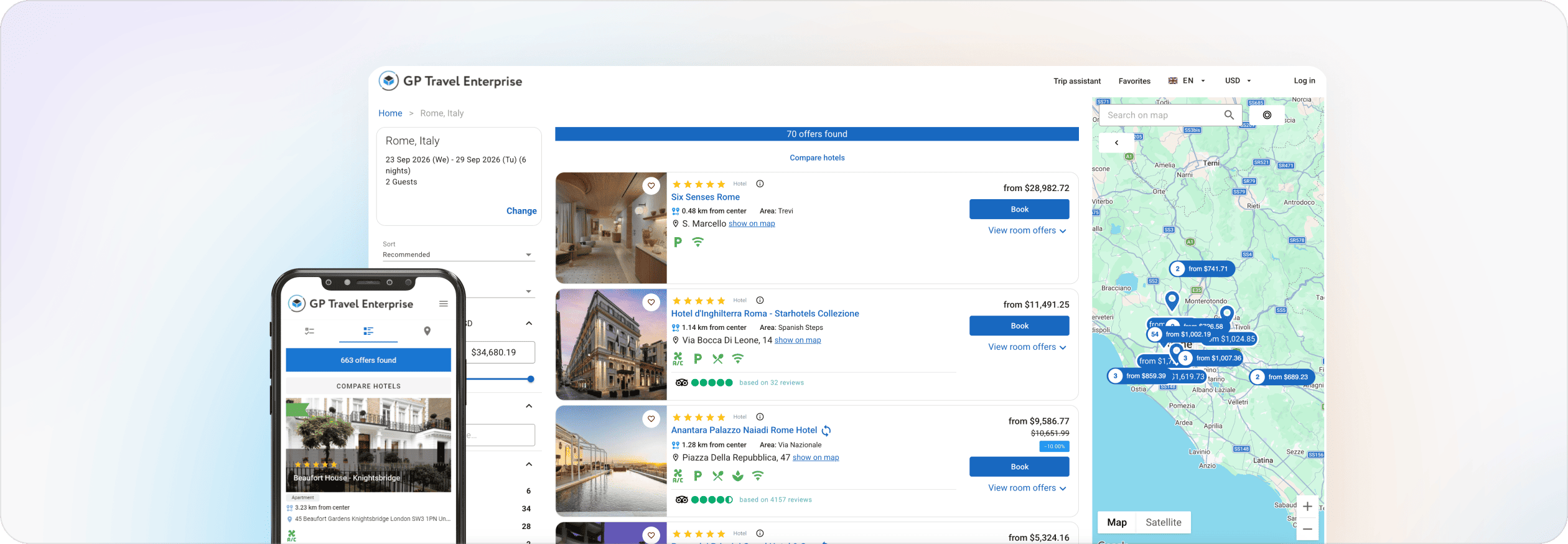
Task: Zoom in on the map
Action: (x=1307, y=507)
